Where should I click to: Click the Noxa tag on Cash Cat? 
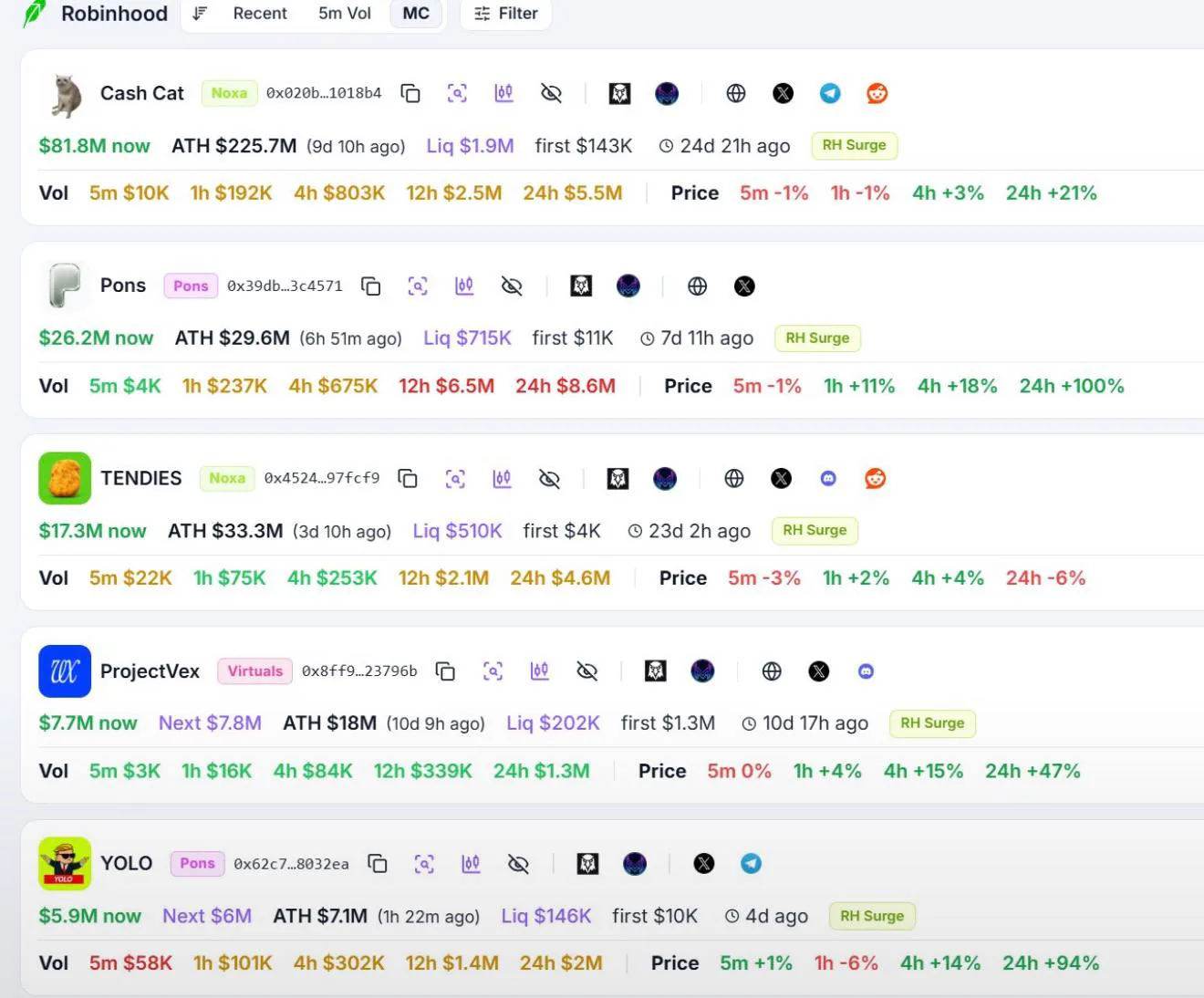click(x=229, y=93)
